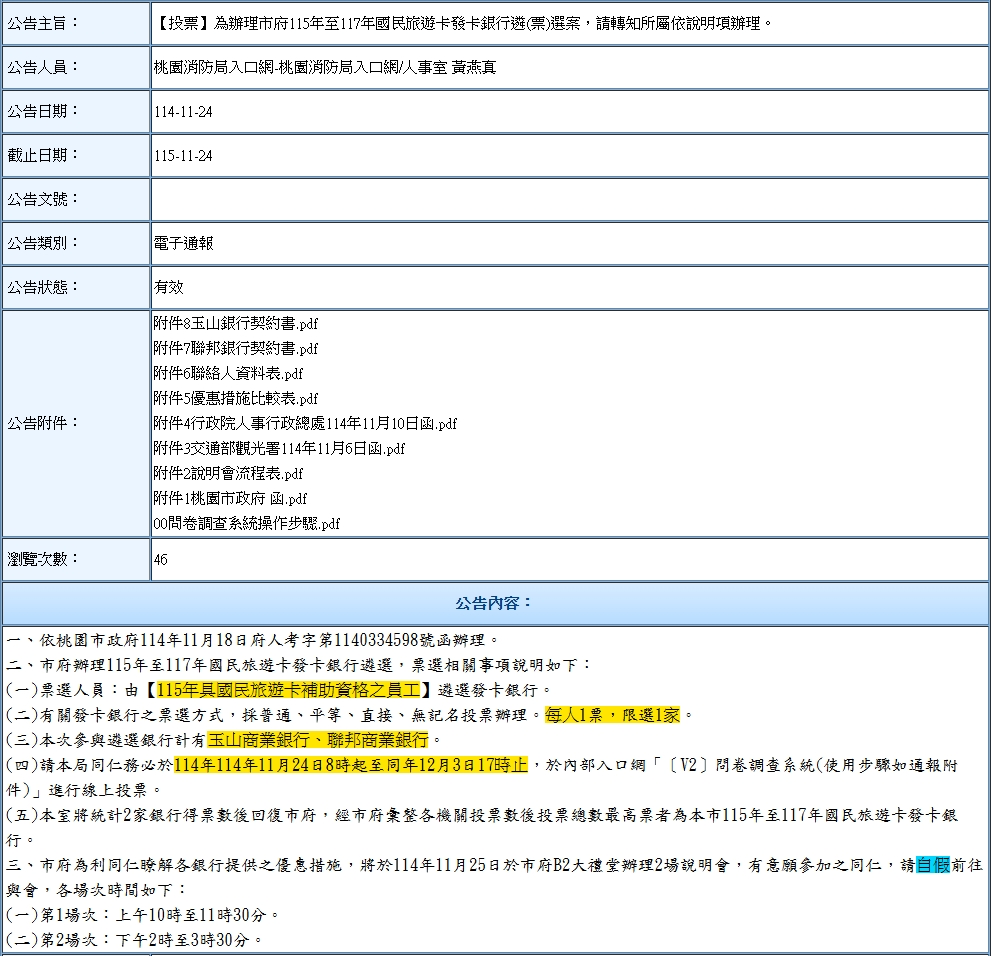This screenshot has width=993, height=956.
Task: View 附件2說明會流程表.pdf
Action: pyautogui.click(x=228, y=474)
